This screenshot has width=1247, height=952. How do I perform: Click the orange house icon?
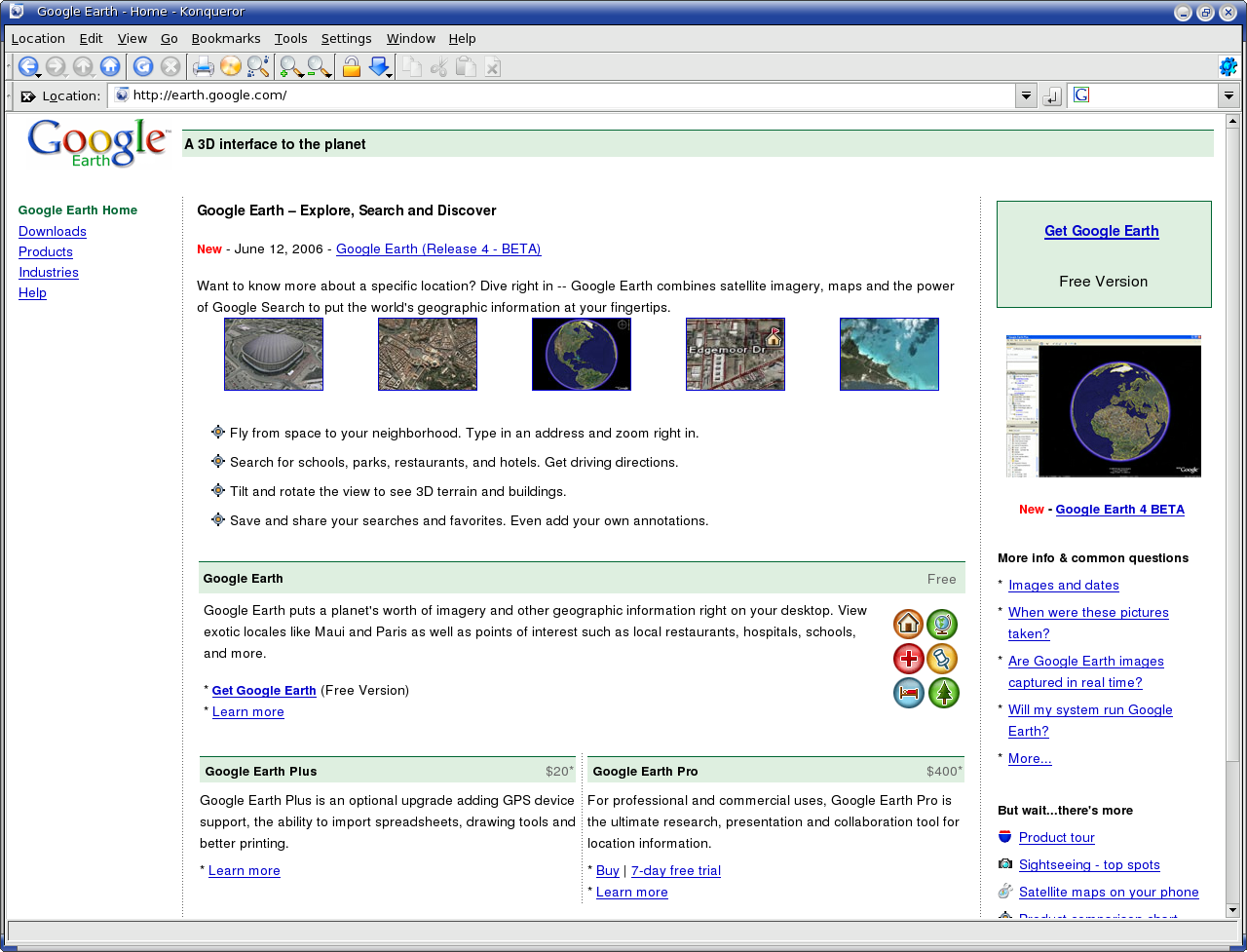point(908,625)
